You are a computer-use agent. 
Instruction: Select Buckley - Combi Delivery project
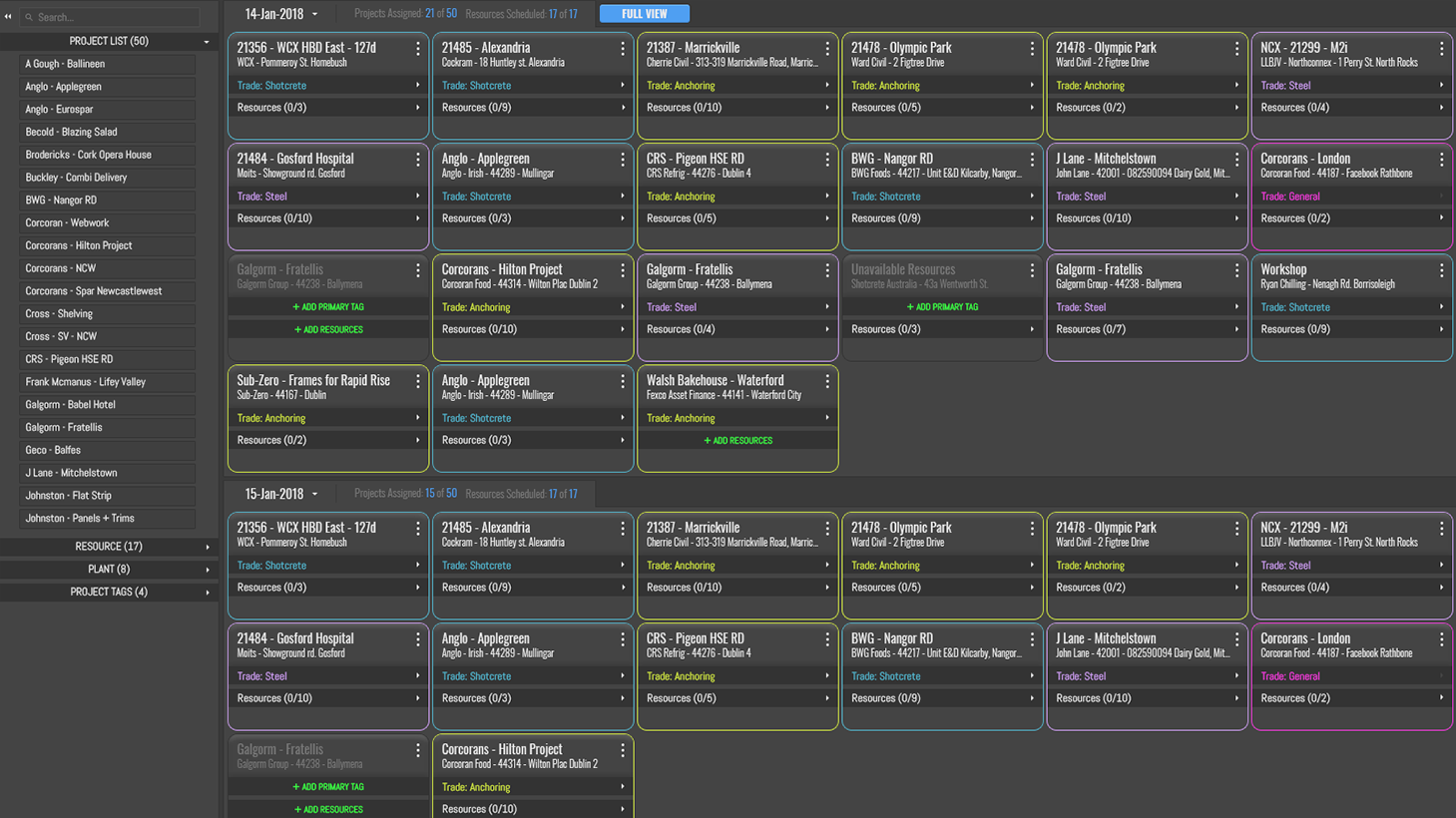tap(107, 178)
